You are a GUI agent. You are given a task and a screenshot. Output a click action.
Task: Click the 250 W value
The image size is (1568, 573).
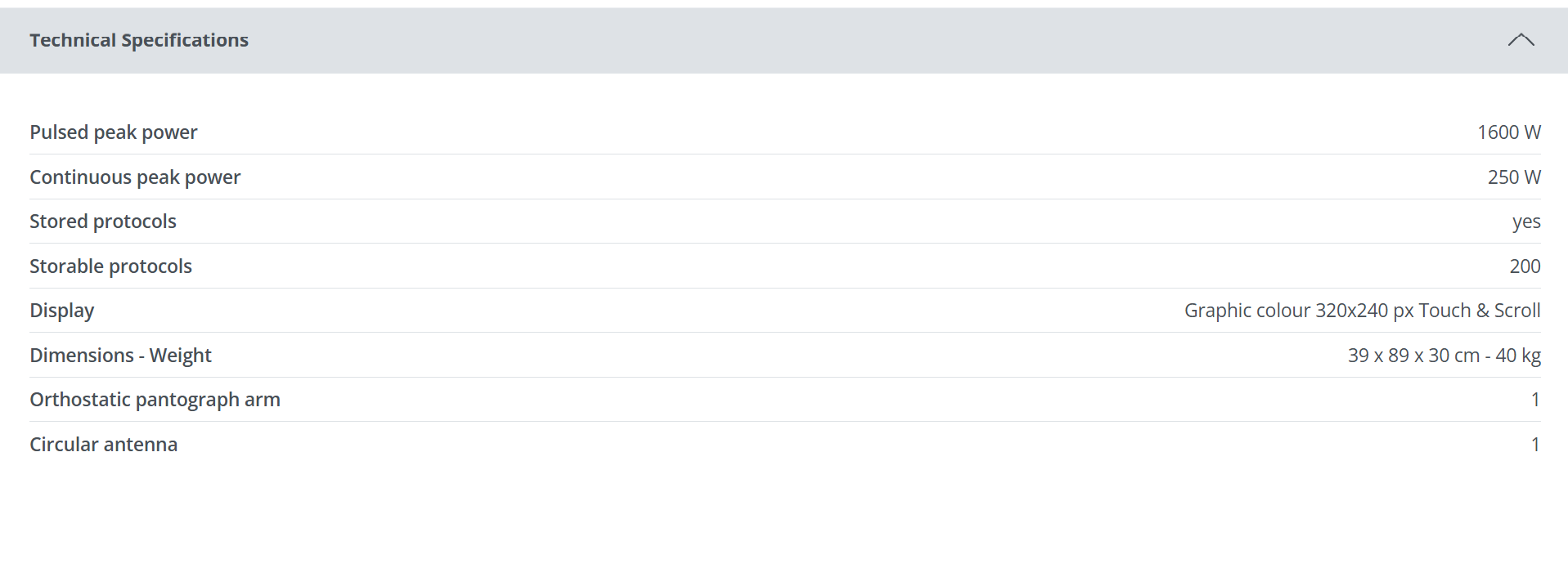[x=1513, y=177]
